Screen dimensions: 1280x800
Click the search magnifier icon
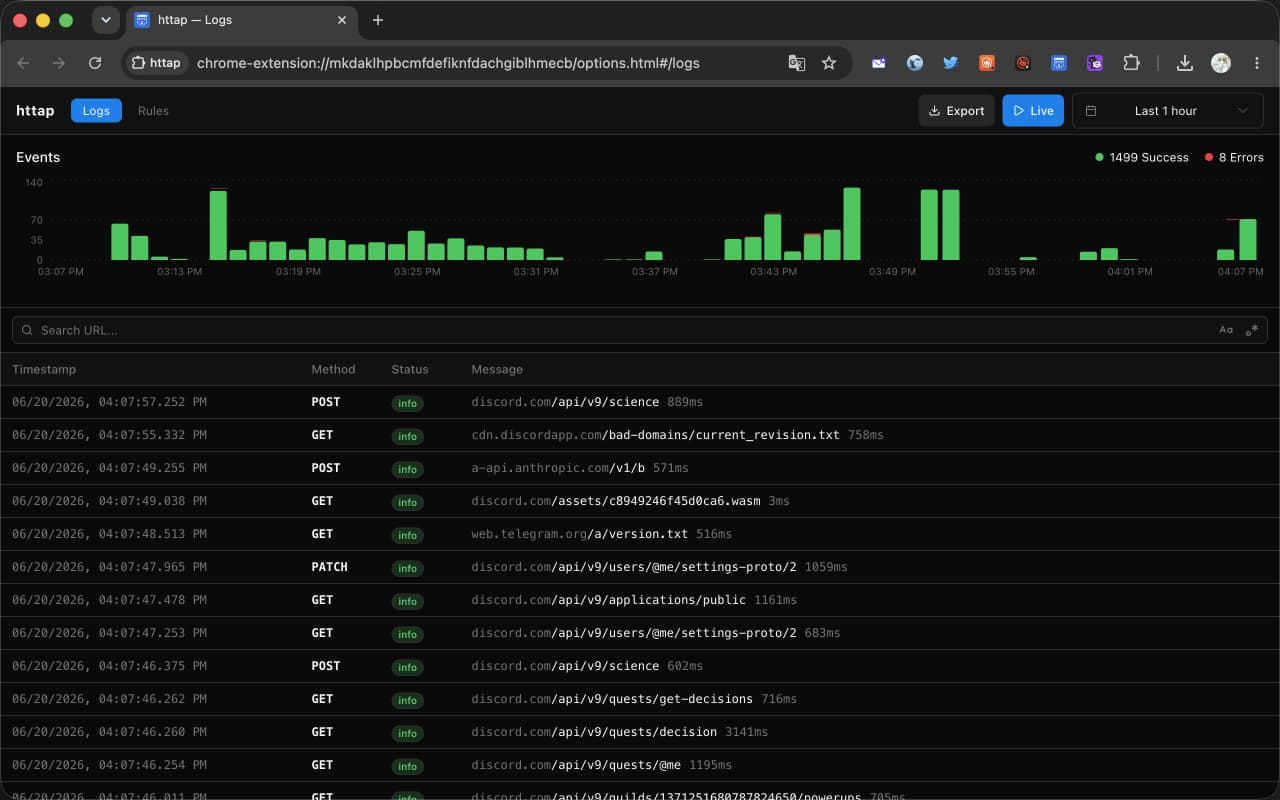point(26,330)
